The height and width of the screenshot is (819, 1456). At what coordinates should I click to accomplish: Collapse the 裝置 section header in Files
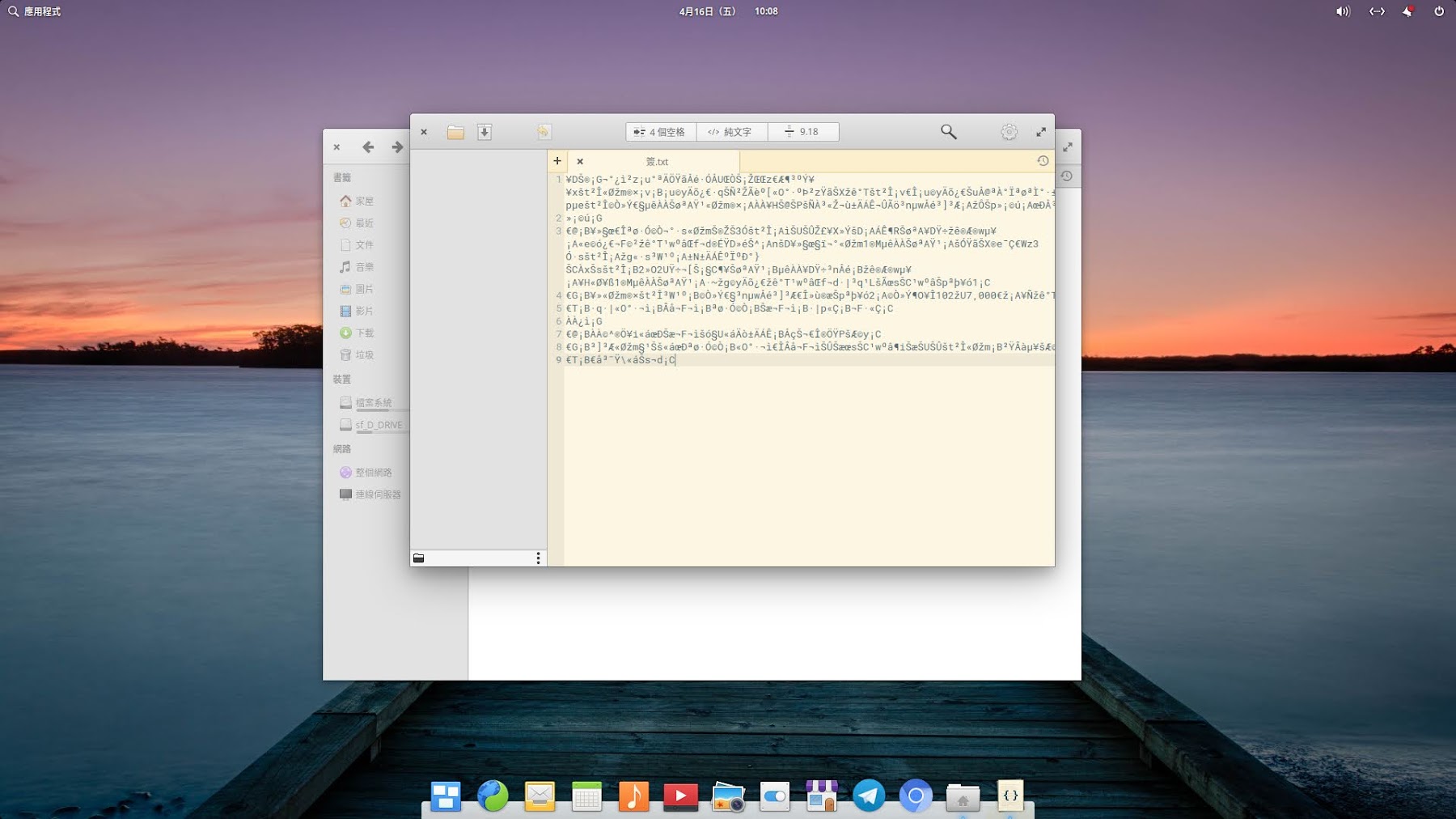[342, 379]
